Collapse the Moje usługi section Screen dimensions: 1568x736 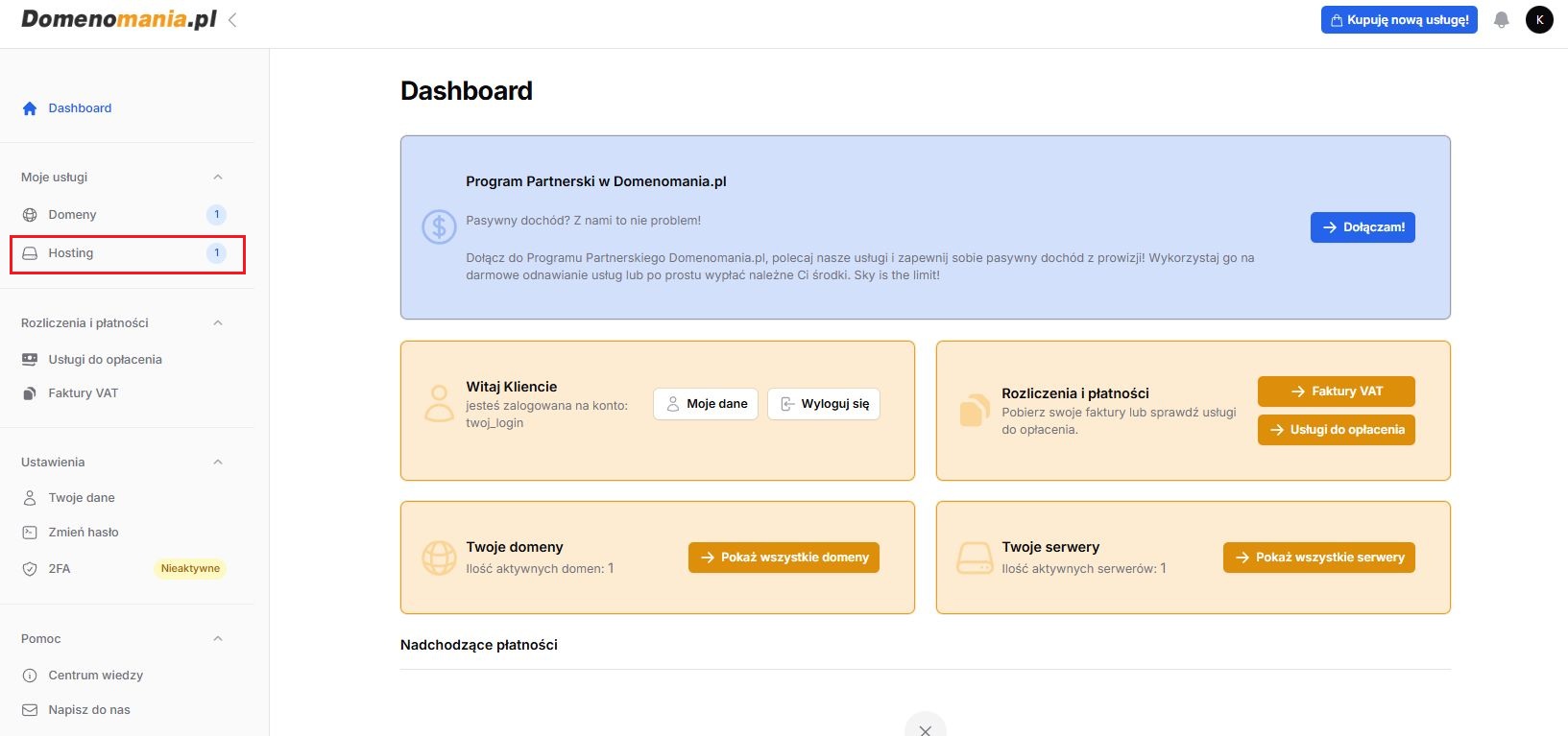coord(218,178)
